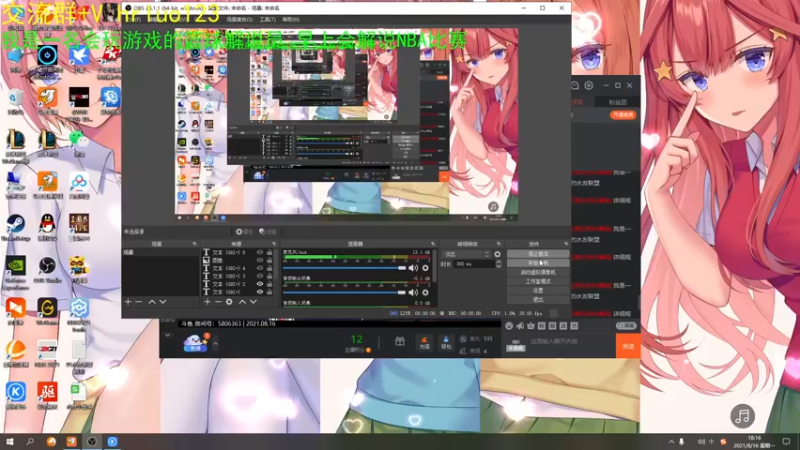800x450 pixels.
Task: Open OBS Studio desktop shortcut
Action: tap(47, 269)
